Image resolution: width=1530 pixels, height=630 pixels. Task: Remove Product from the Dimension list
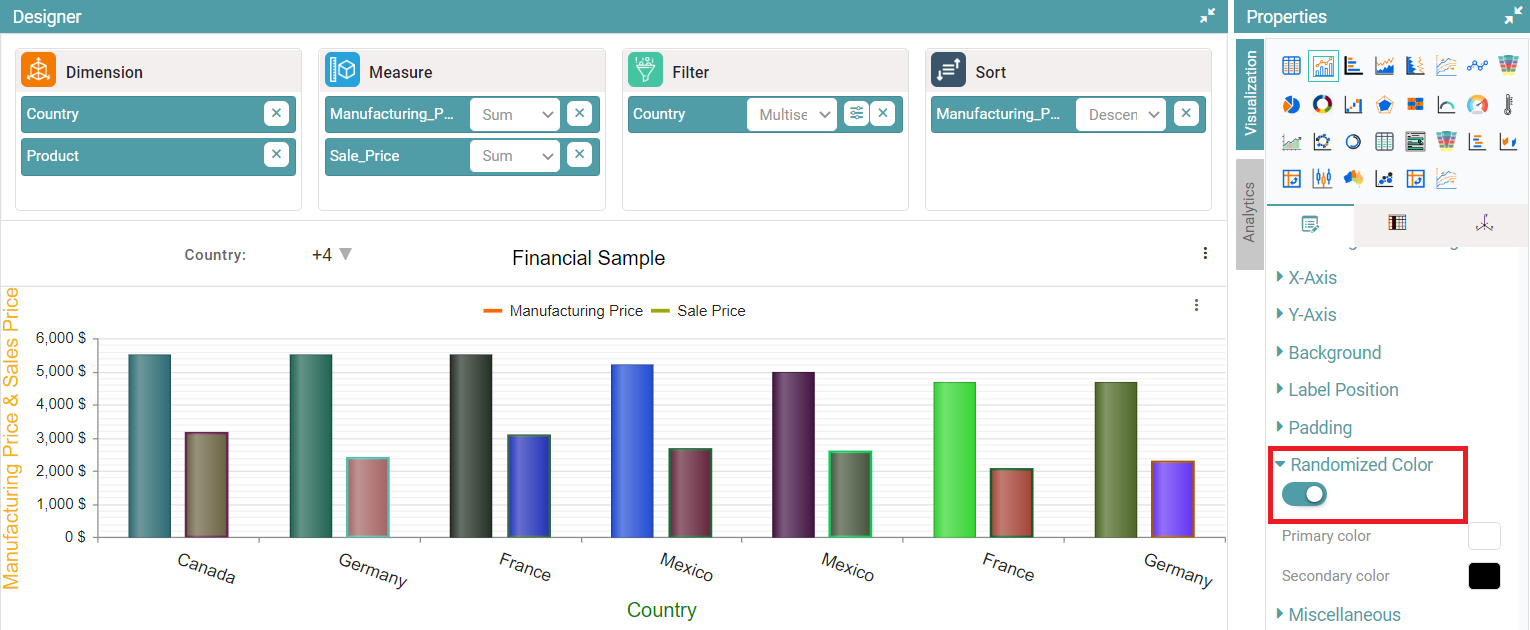tap(277, 155)
